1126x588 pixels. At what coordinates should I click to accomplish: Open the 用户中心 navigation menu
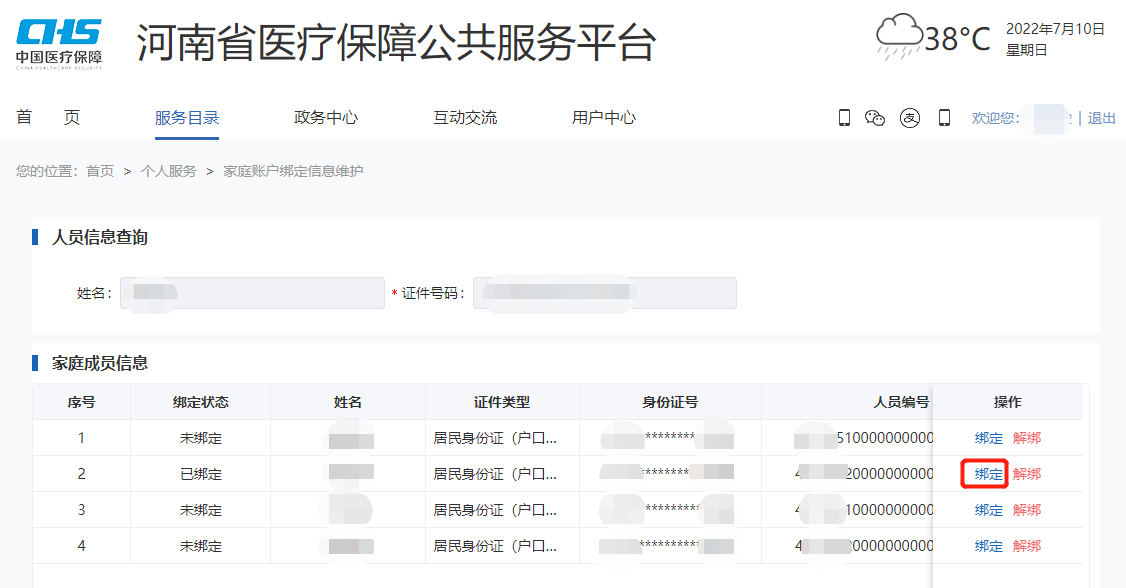[602, 117]
